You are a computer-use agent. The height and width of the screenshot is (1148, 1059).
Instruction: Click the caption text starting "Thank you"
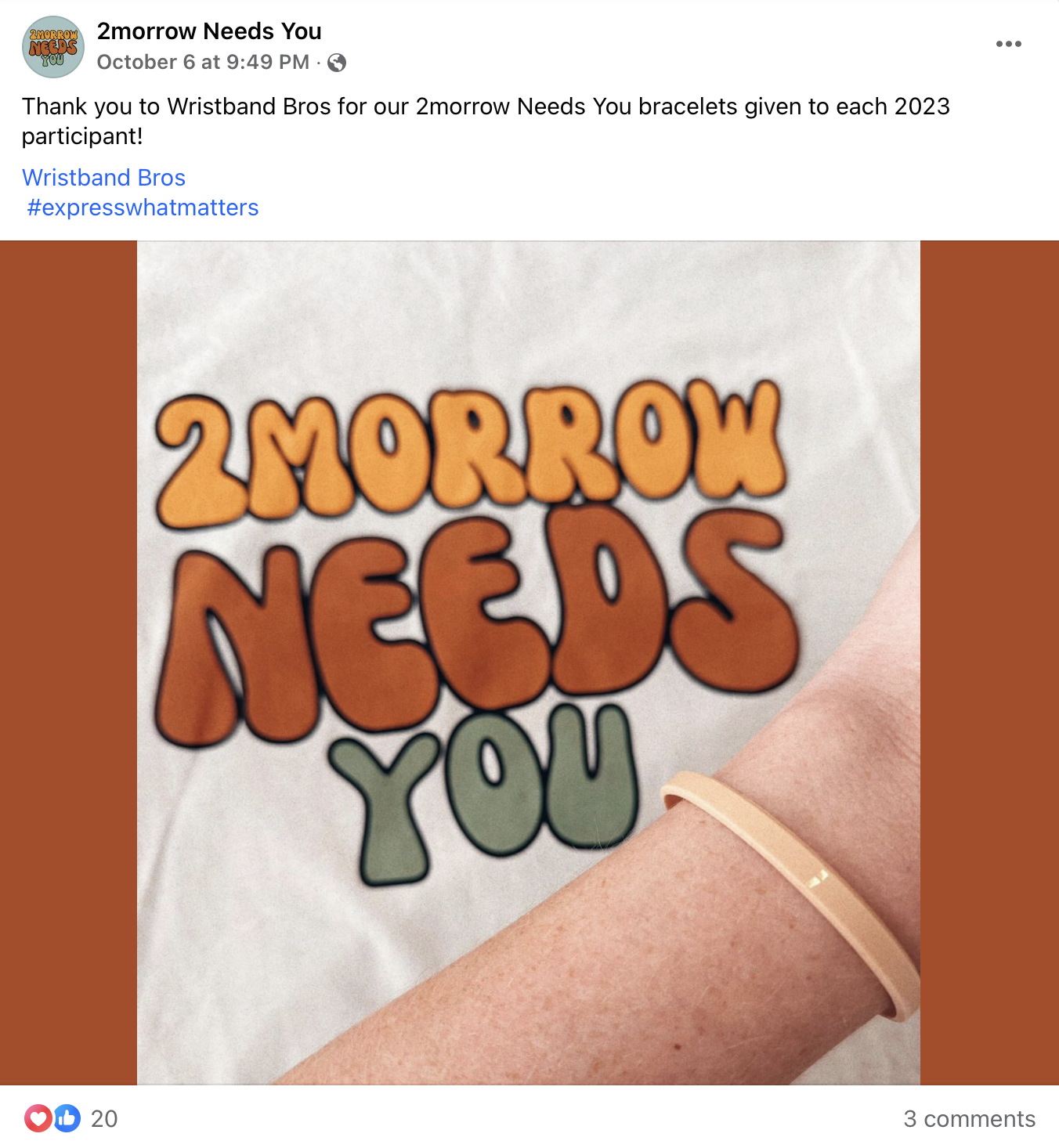coord(486,121)
